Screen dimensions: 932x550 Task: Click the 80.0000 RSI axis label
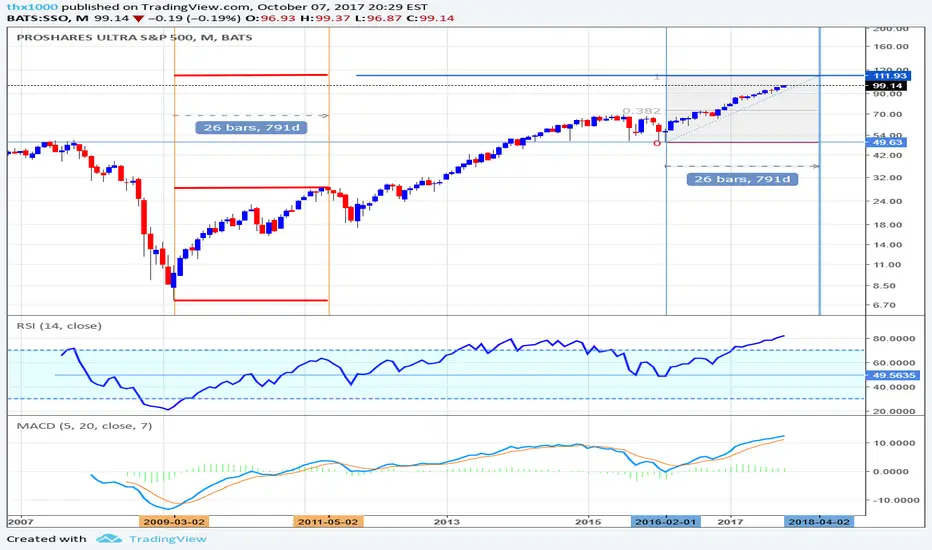(893, 338)
